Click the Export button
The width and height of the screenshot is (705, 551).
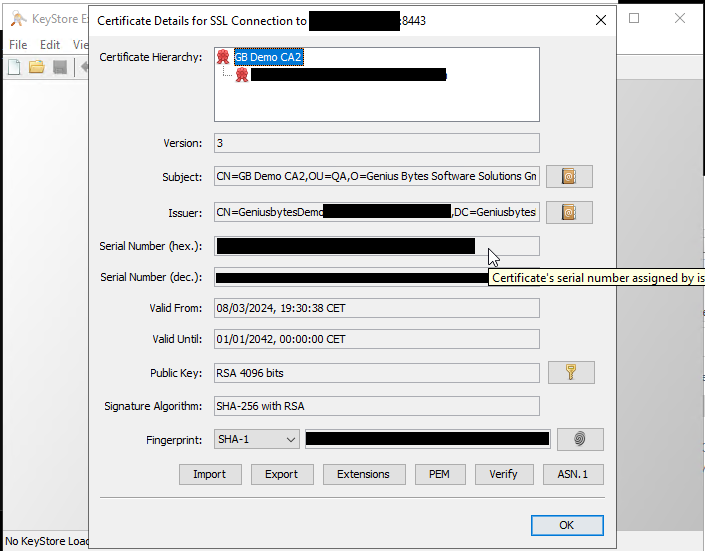coord(282,474)
